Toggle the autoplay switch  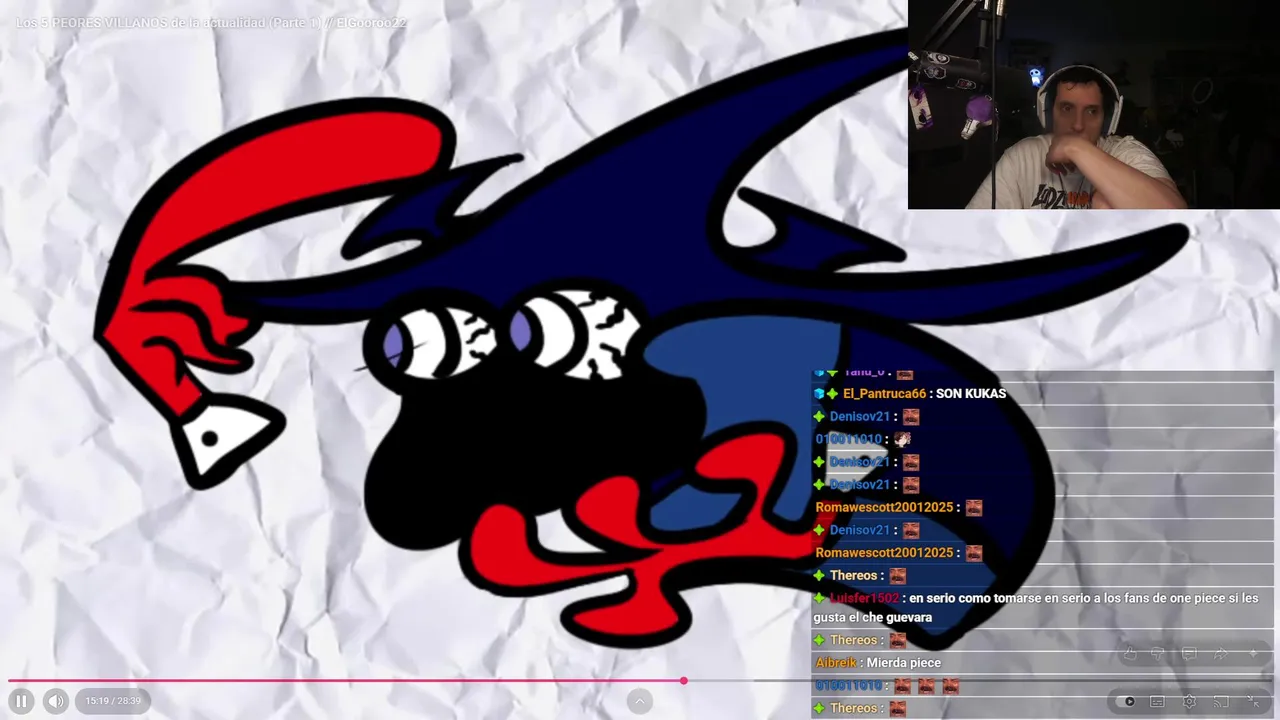[1127, 701]
